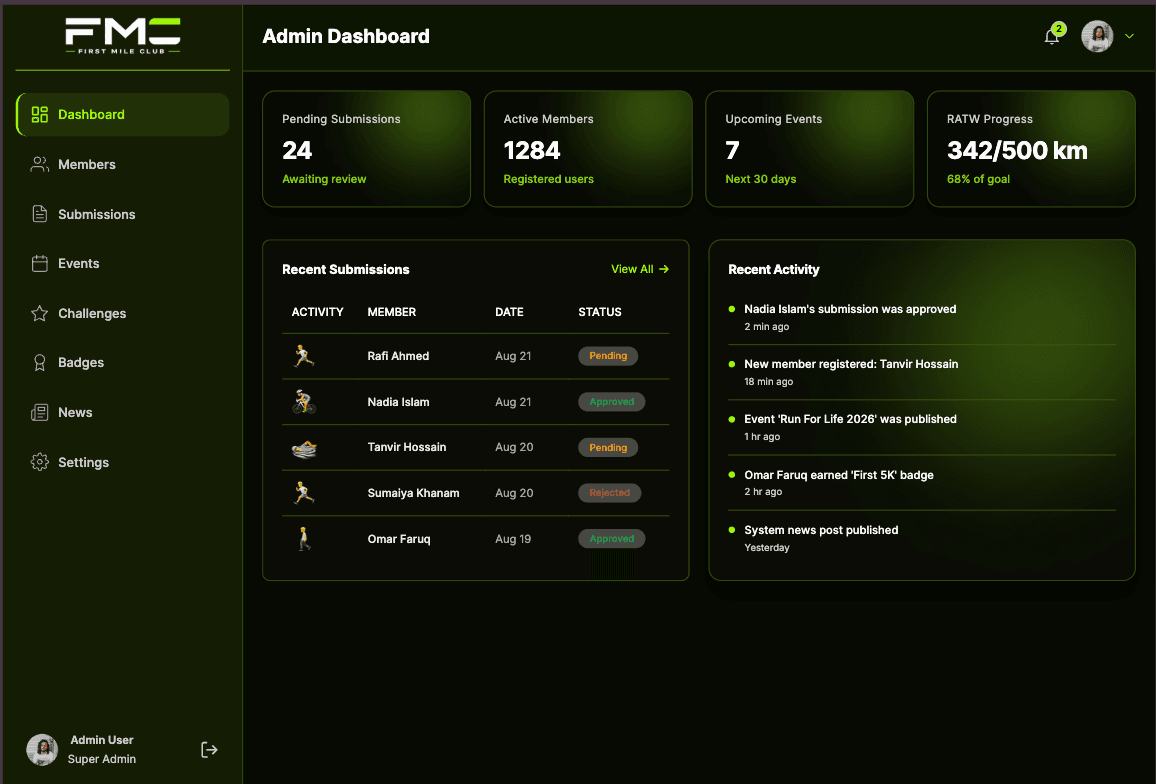The image size is (1156, 784).
Task: Click the "68% of goal" text
Action: [978, 179]
